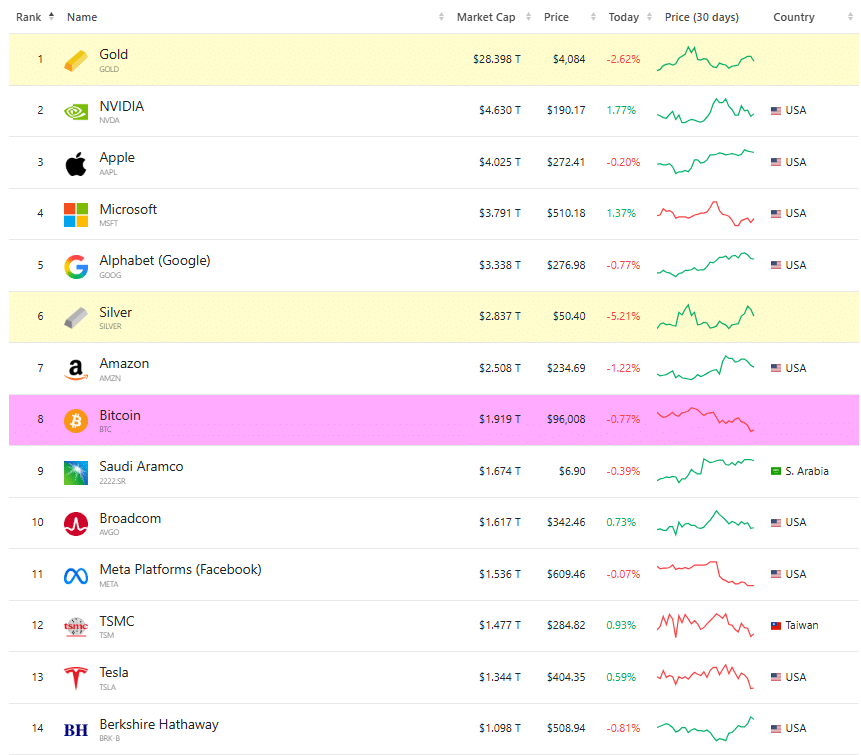Sort the table by Rank column

[29, 17]
